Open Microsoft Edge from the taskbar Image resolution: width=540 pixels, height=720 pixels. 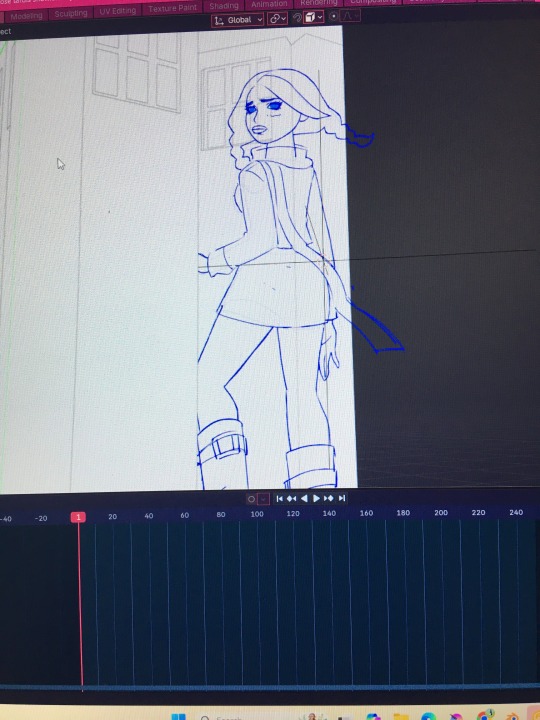point(428,717)
